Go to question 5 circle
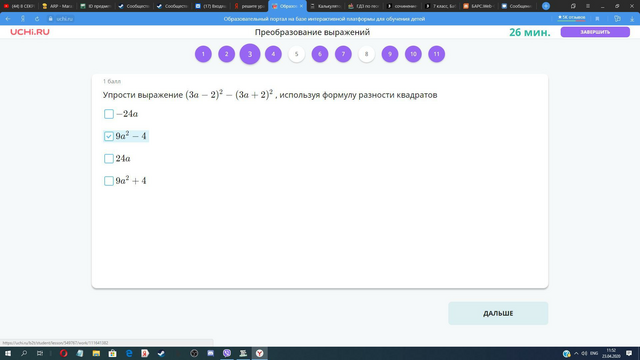The height and width of the screenshot is (360, 640). tap(297, 54)
